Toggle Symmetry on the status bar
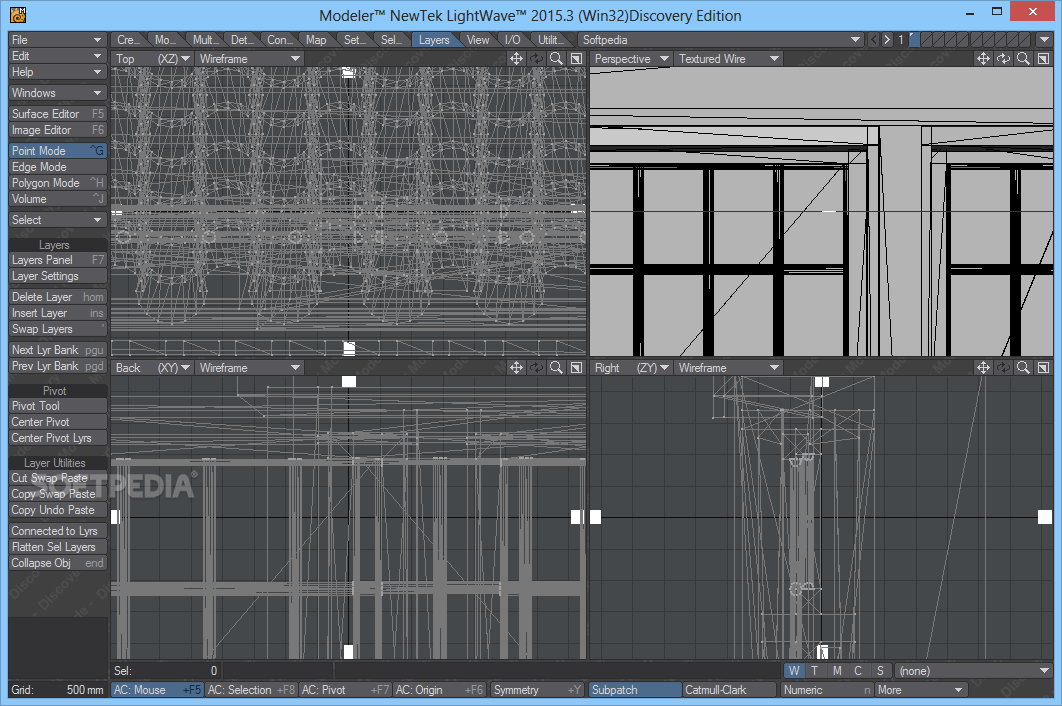 [538, 690]
